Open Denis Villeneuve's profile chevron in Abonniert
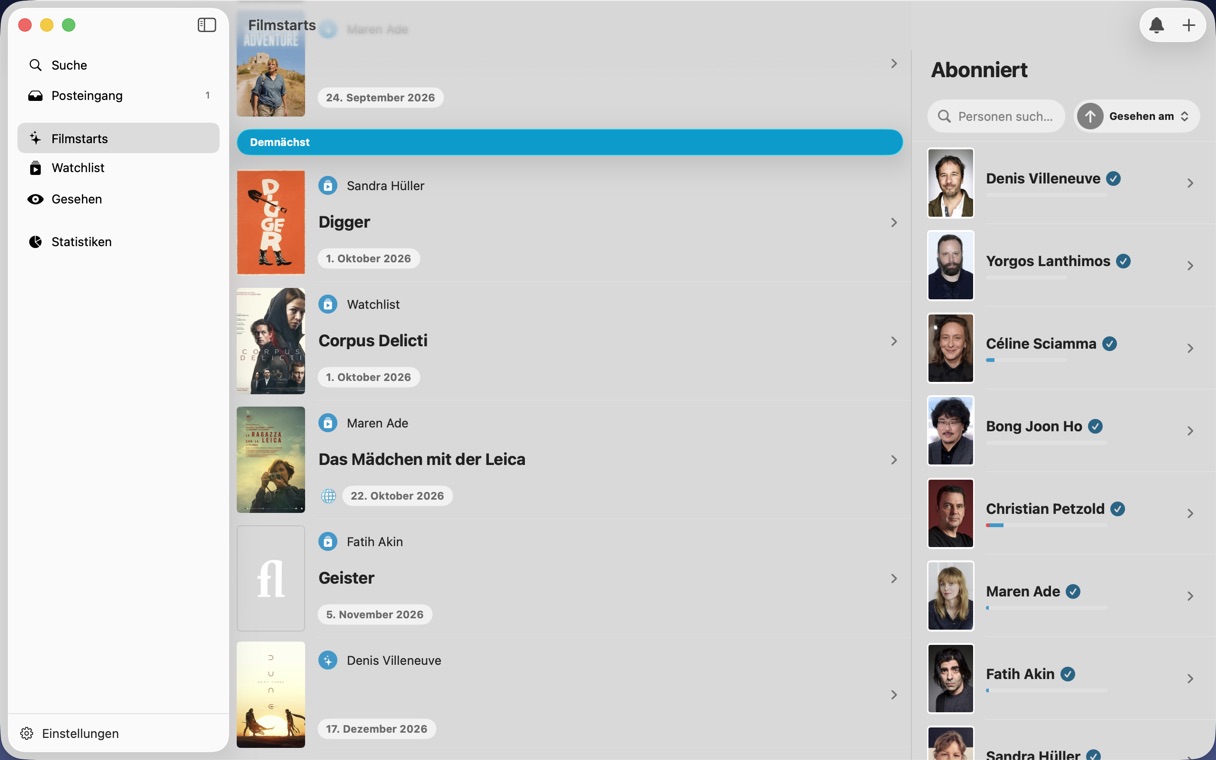Screen dimensions: 1216x760 click(1190, 183)
